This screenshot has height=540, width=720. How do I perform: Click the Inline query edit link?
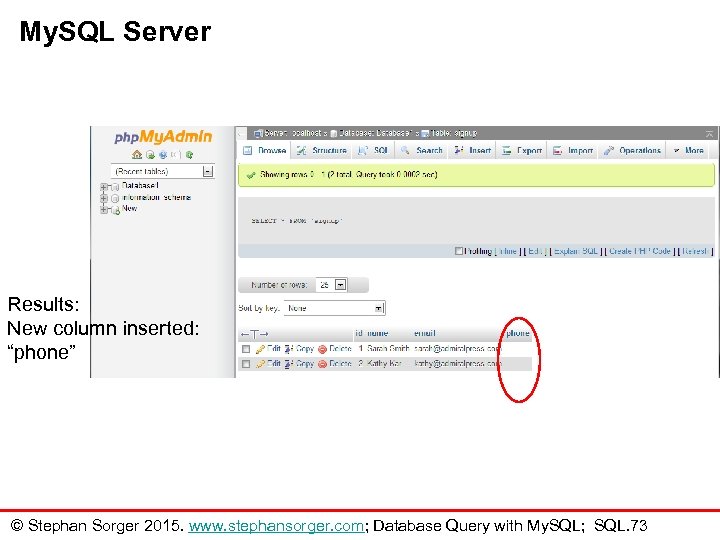tap(507, 251)
